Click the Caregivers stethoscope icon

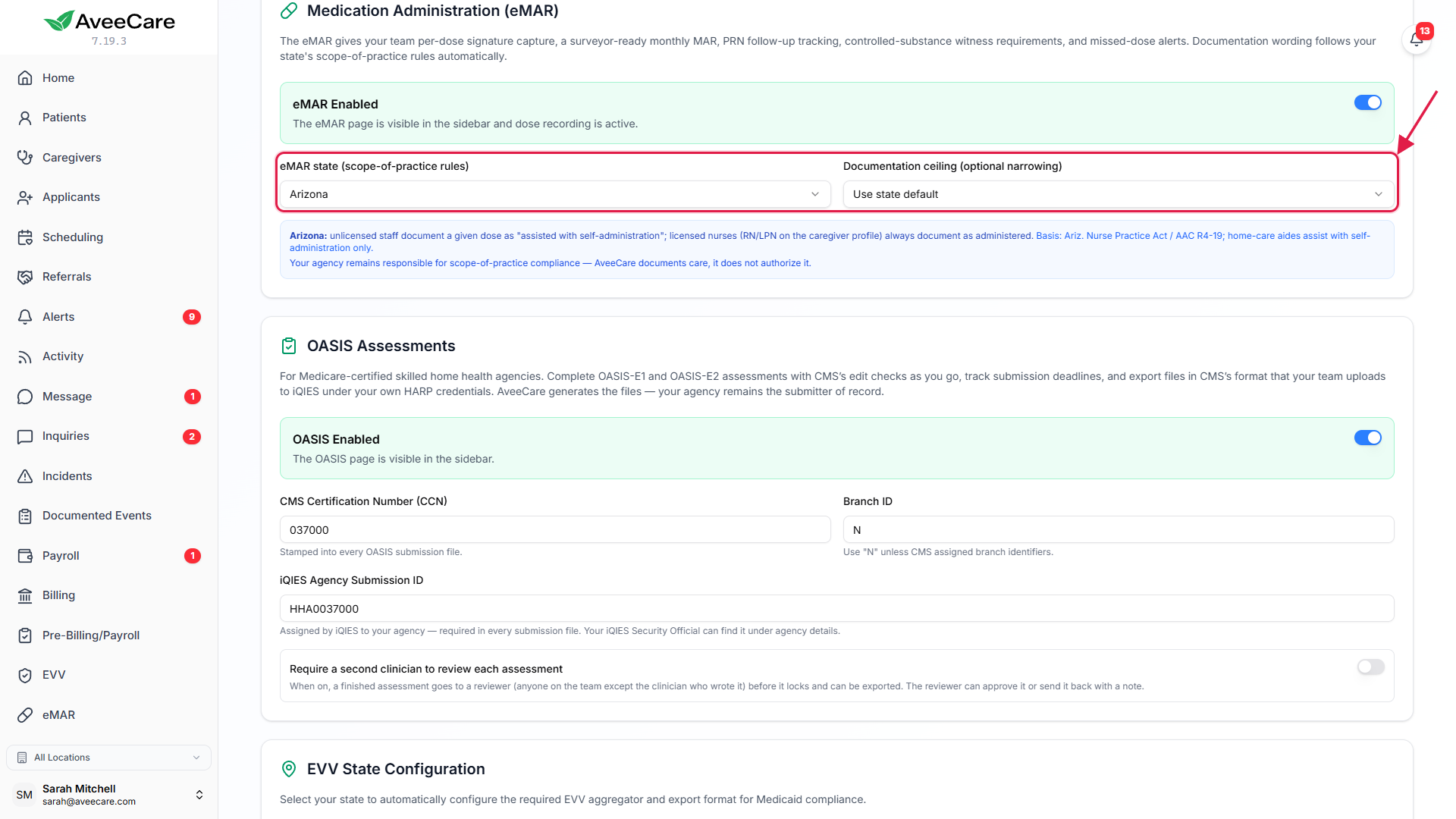coord(25,158)
